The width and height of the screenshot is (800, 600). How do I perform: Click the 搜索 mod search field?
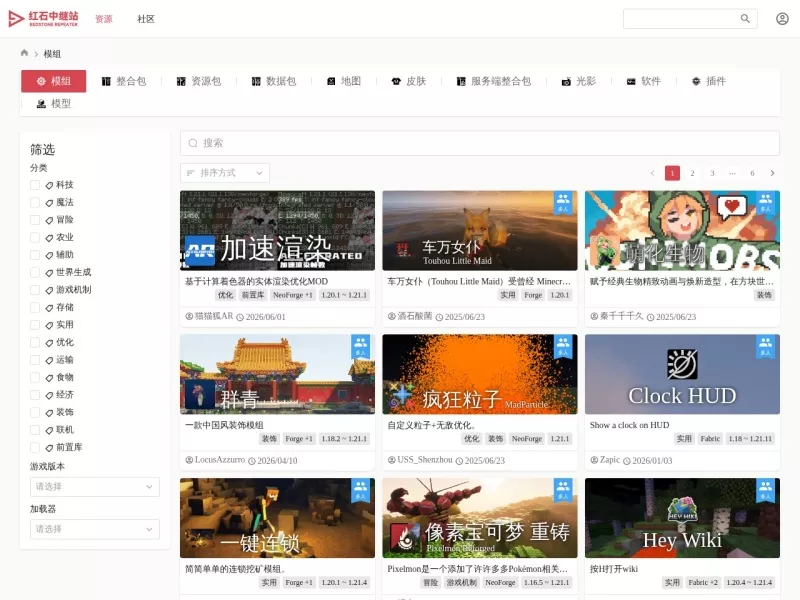point(480,143)
